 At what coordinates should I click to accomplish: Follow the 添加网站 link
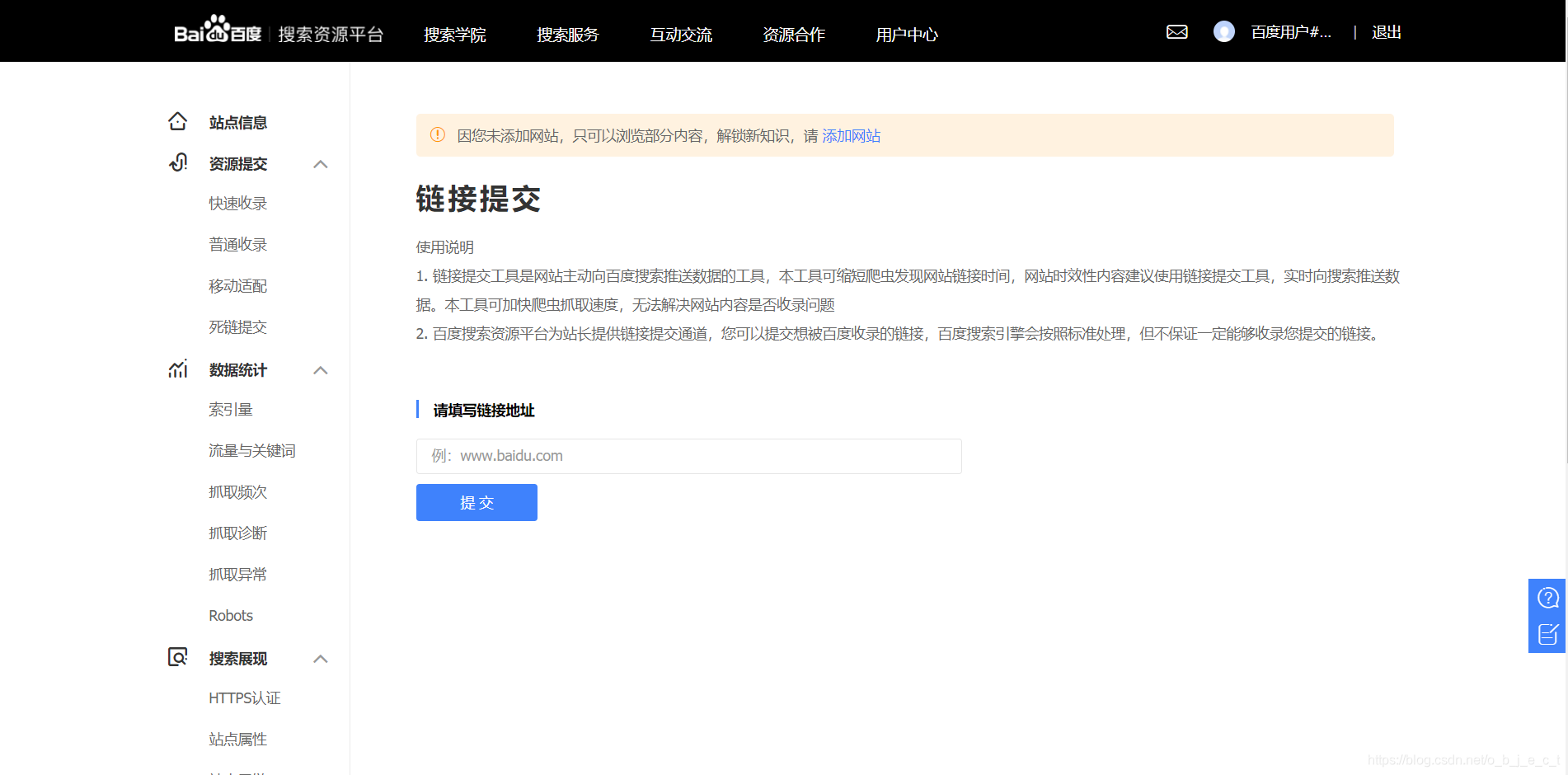click(852, 136)
